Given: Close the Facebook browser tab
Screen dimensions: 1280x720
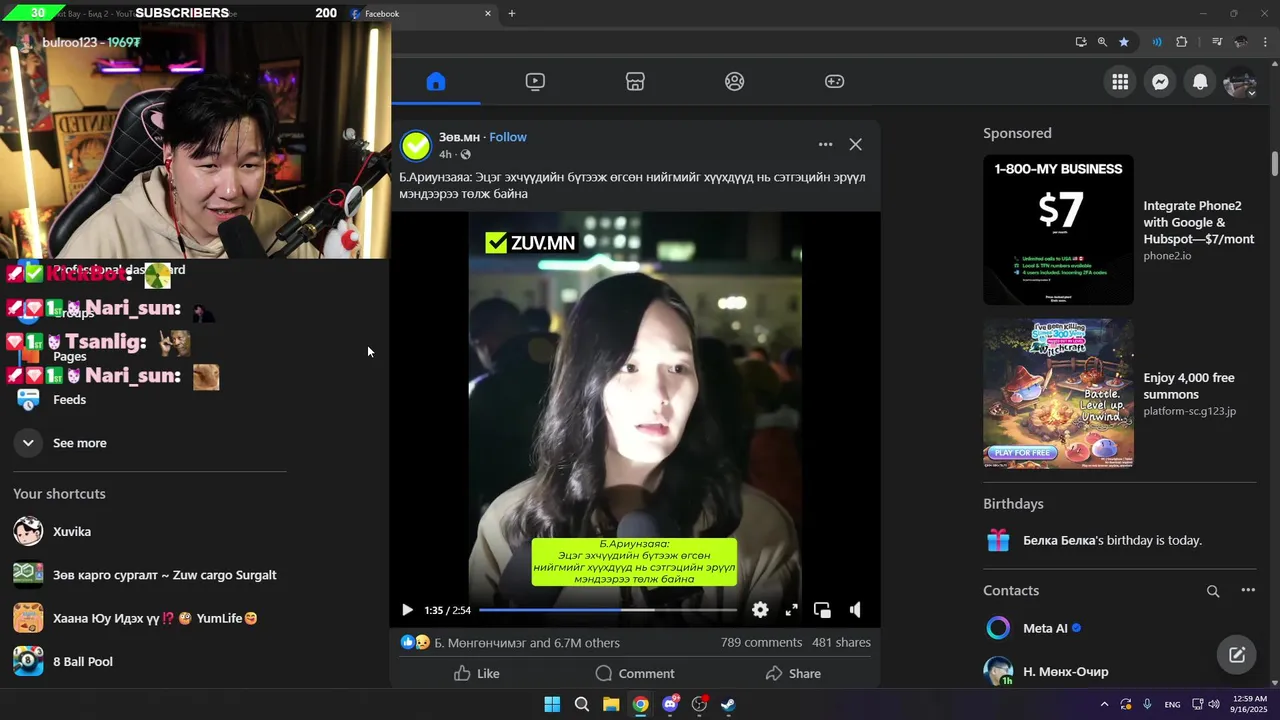Looking at the screenshot, I should click(488, 13).
